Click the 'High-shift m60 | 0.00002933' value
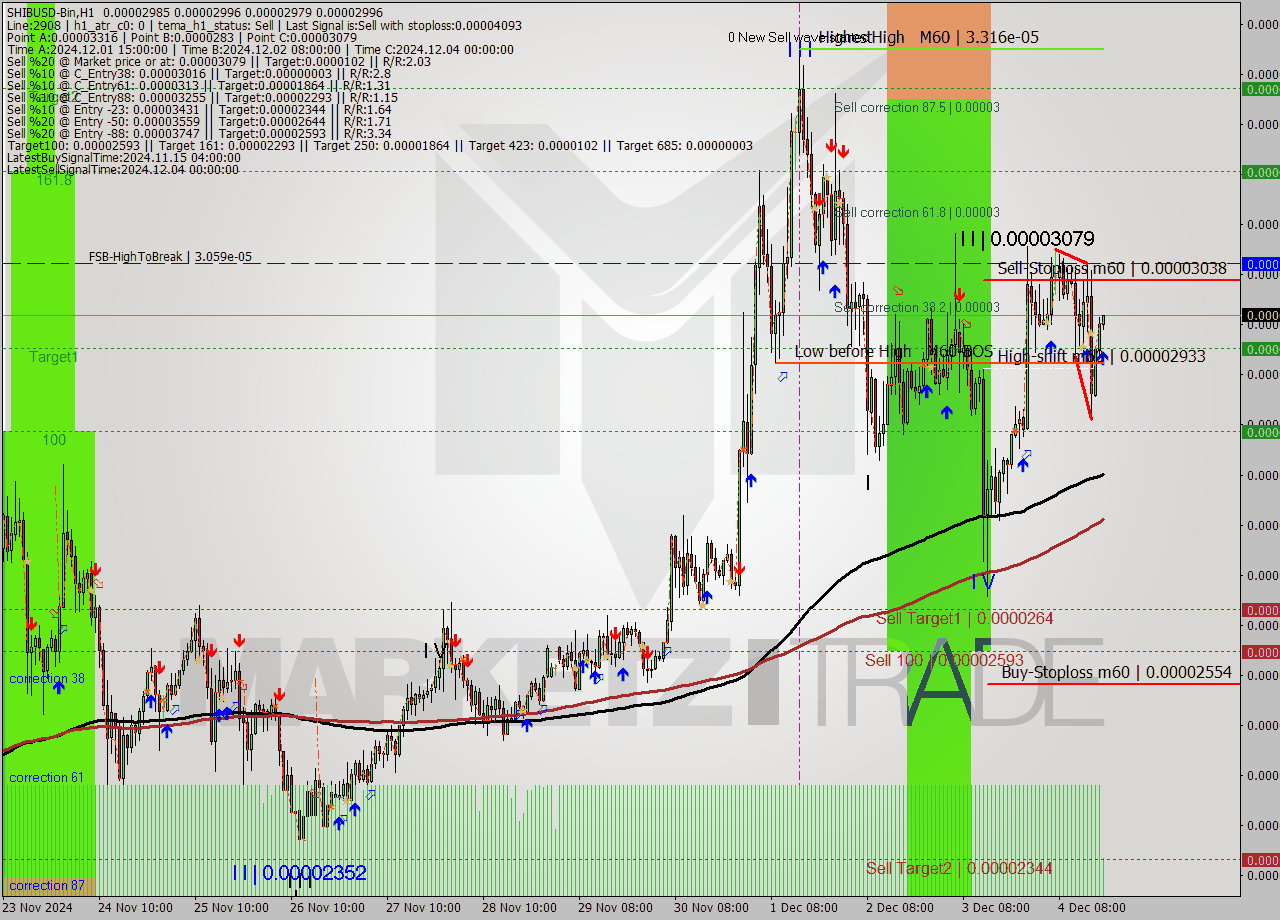The width and height of the screenshot is (1280, 920). point(1101,356)
